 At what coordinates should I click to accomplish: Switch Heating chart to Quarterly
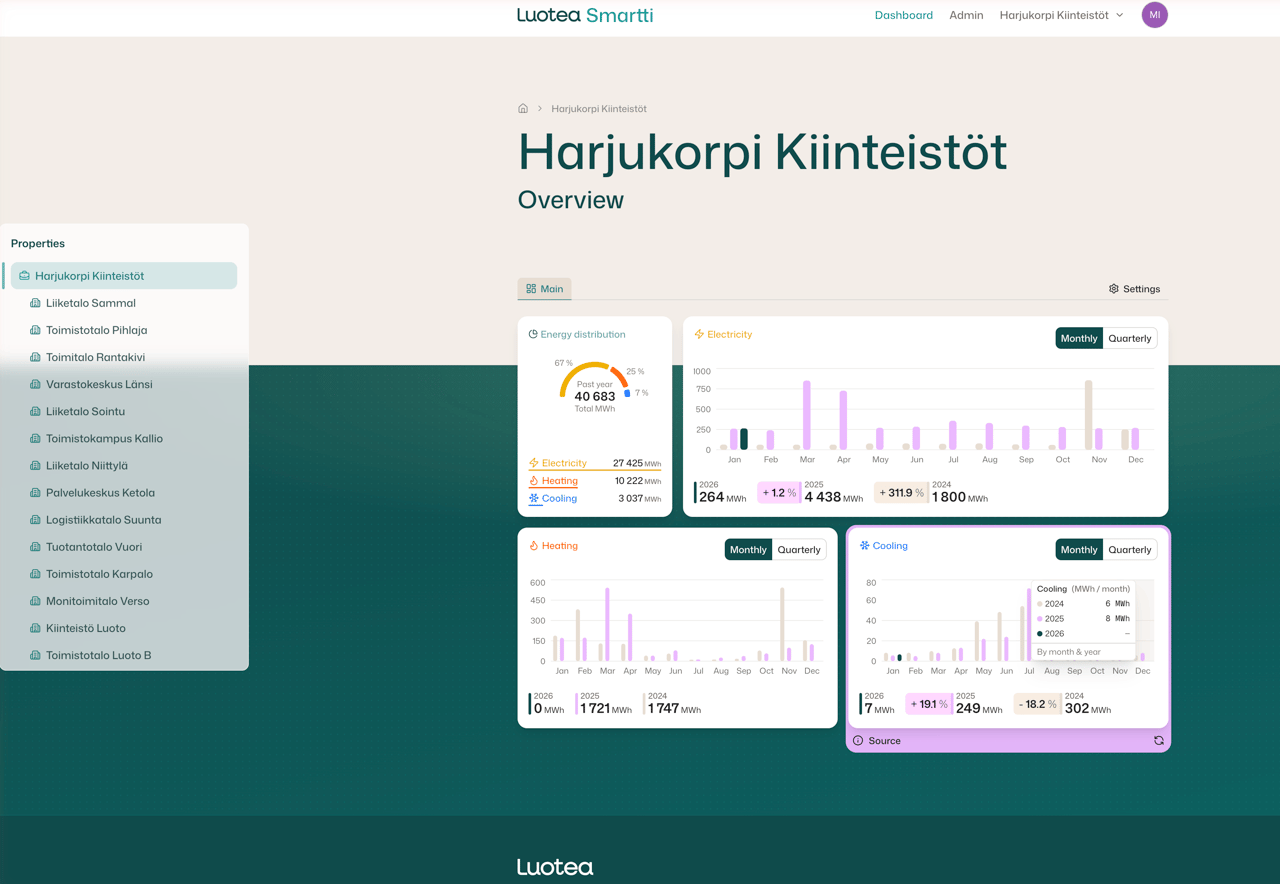click(798, 550)
